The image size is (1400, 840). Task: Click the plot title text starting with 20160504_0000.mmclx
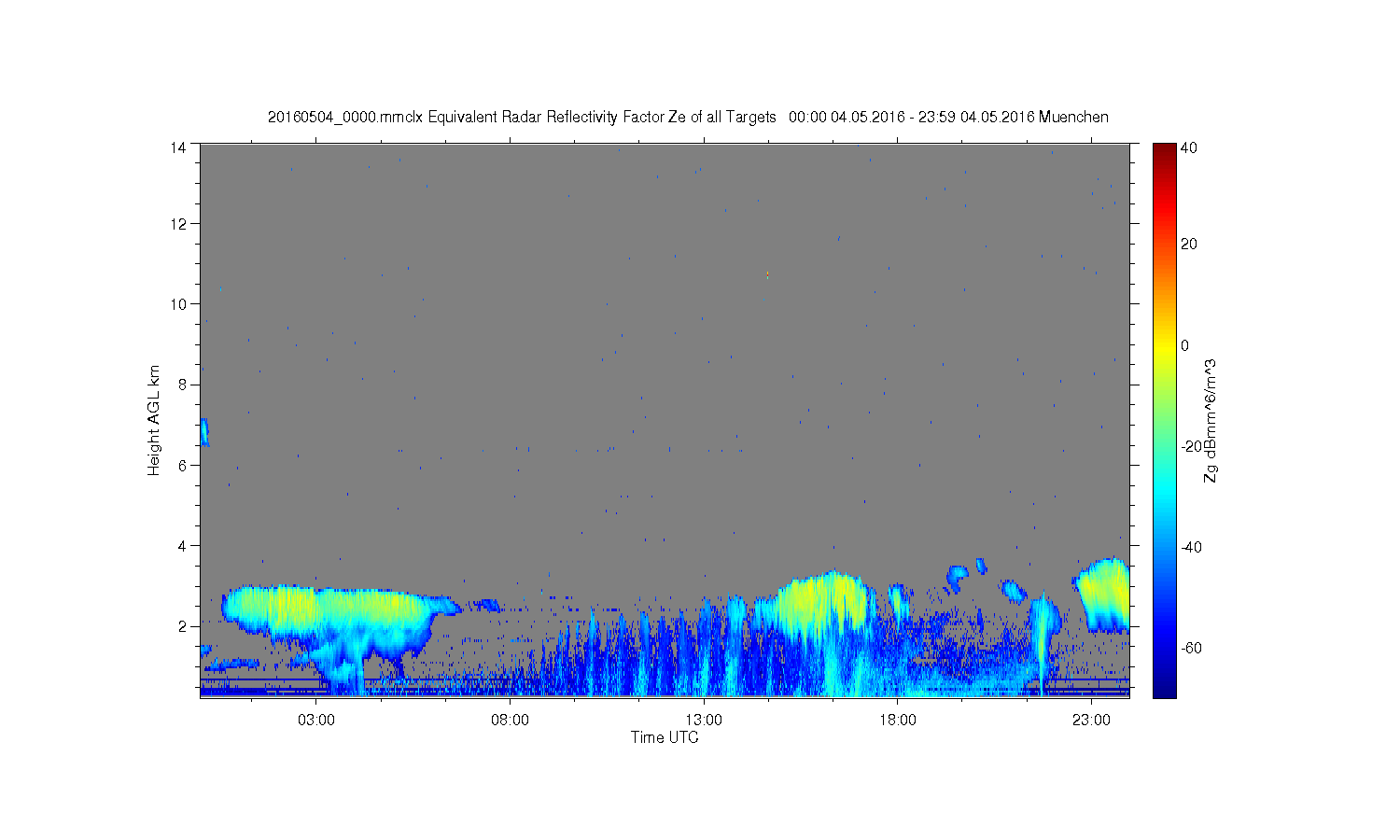[688, 117]
